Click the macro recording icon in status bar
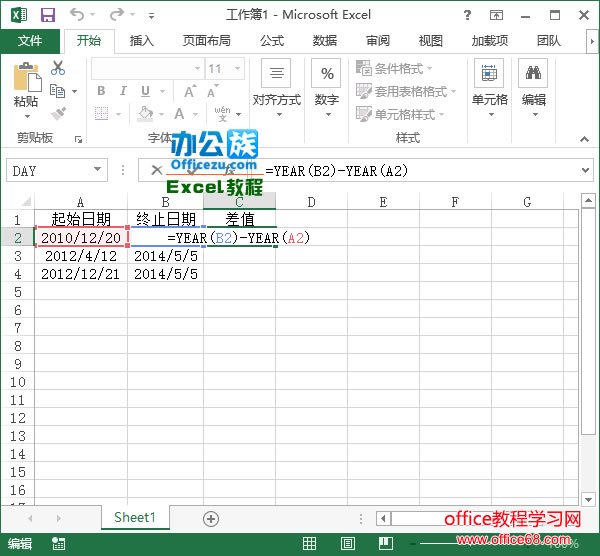The width and height of the screenshot is (600, 556). [59, 543]
